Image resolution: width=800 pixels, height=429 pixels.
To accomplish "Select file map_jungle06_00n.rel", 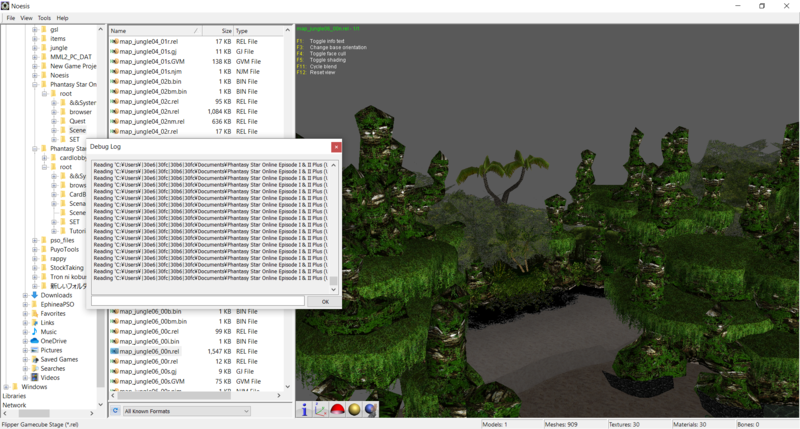I will (149, 351).
